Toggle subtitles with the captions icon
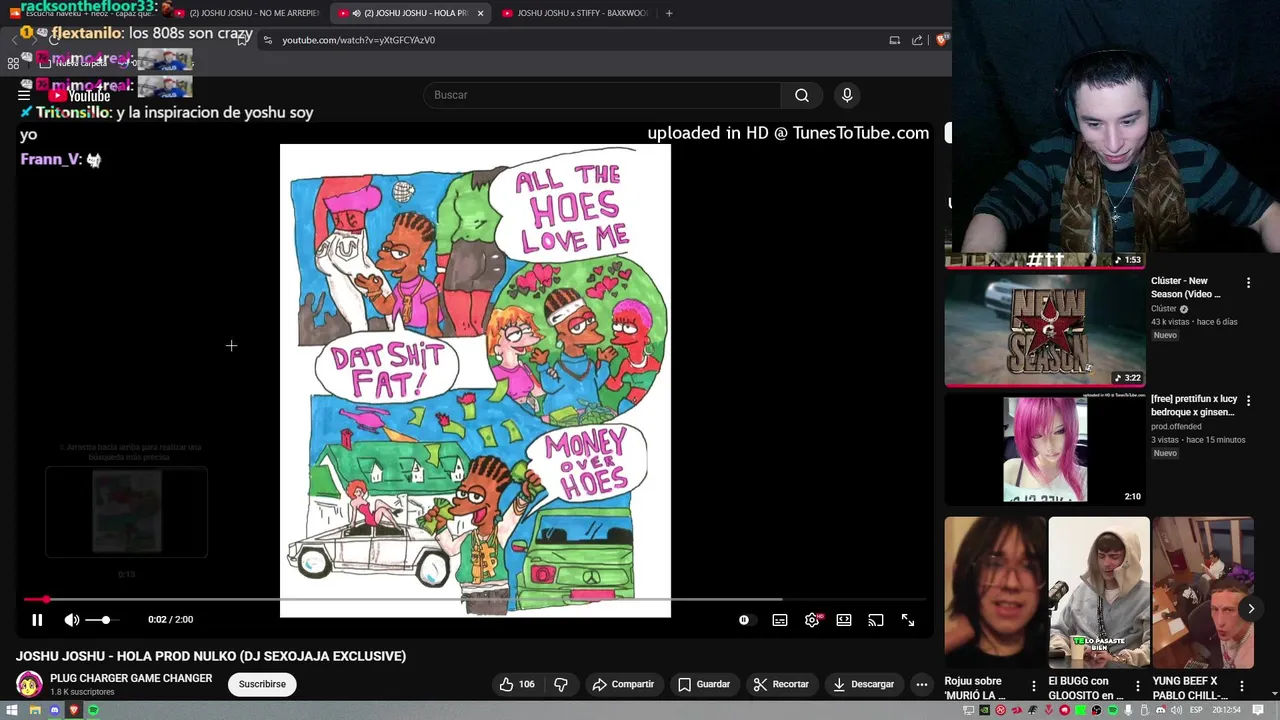The width and height of the screenshot is (1280, 720). pyautogui.click(x=780, y=620)
